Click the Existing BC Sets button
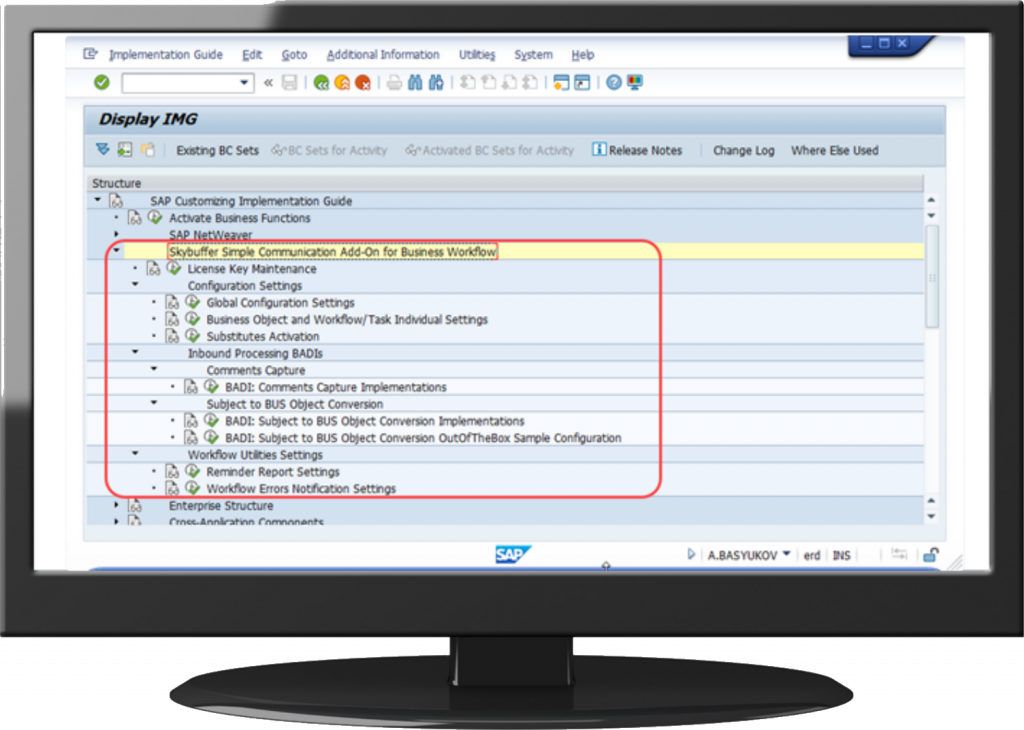Image resolution: width=1024 pixels, height=730 pixels. coord(217,151)
